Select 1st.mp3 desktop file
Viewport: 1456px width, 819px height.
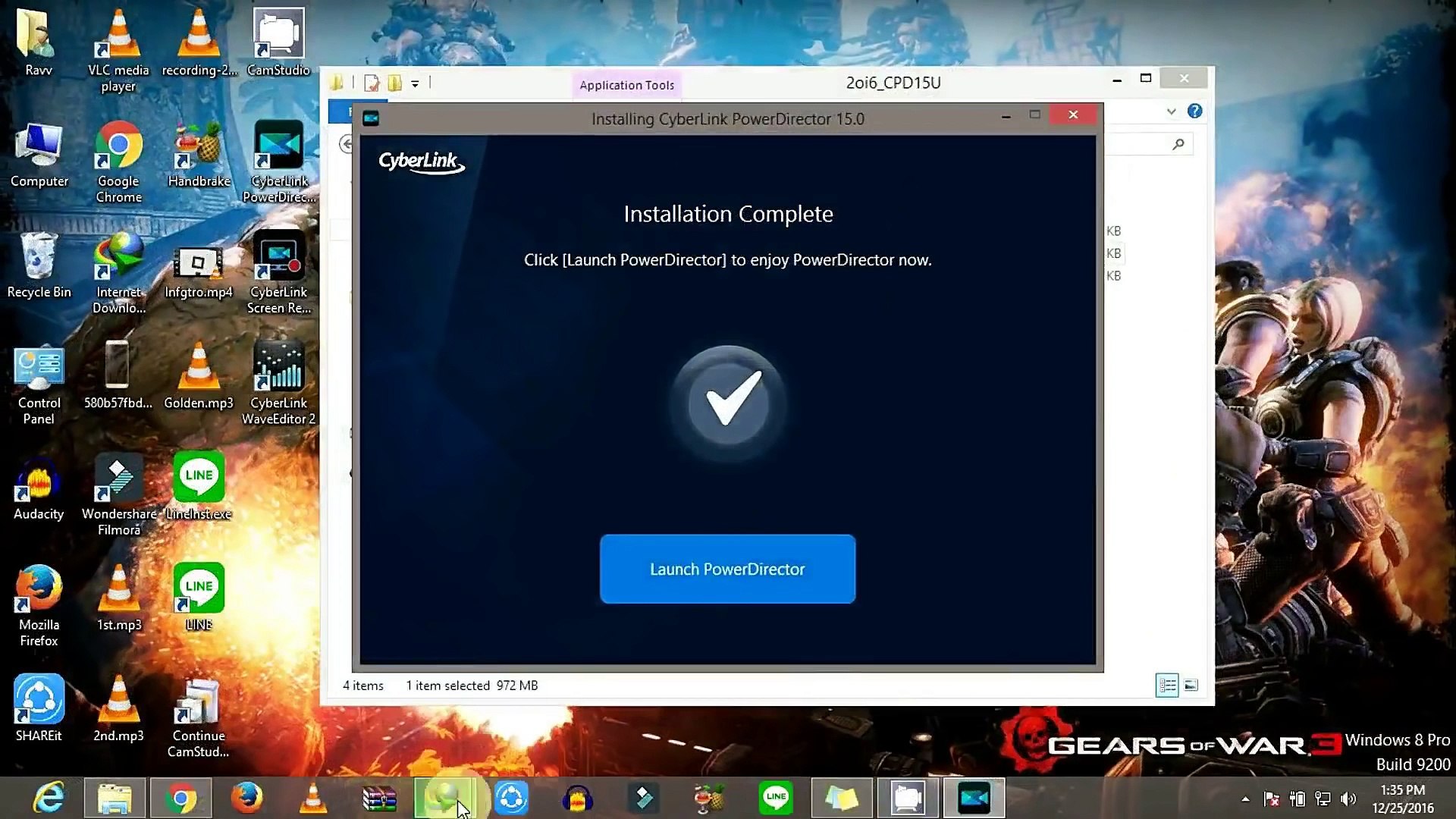point(118,598)
